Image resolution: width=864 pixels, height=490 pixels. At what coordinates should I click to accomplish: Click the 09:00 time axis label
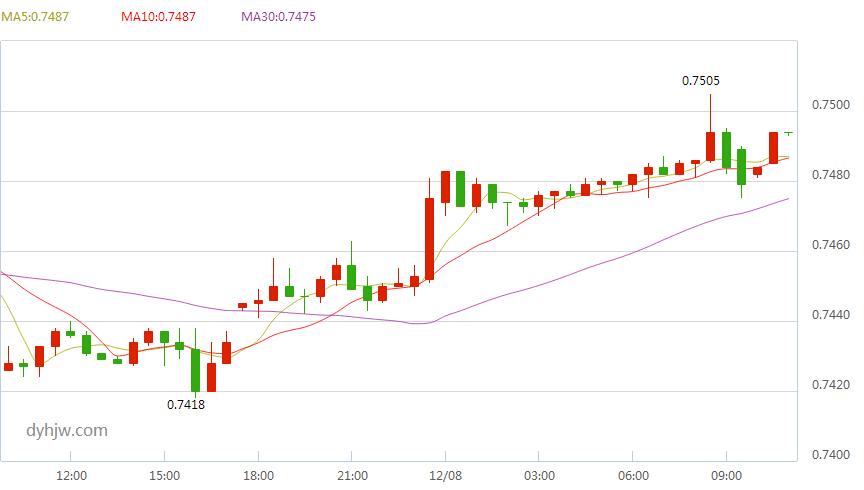[x=726, y=475]
